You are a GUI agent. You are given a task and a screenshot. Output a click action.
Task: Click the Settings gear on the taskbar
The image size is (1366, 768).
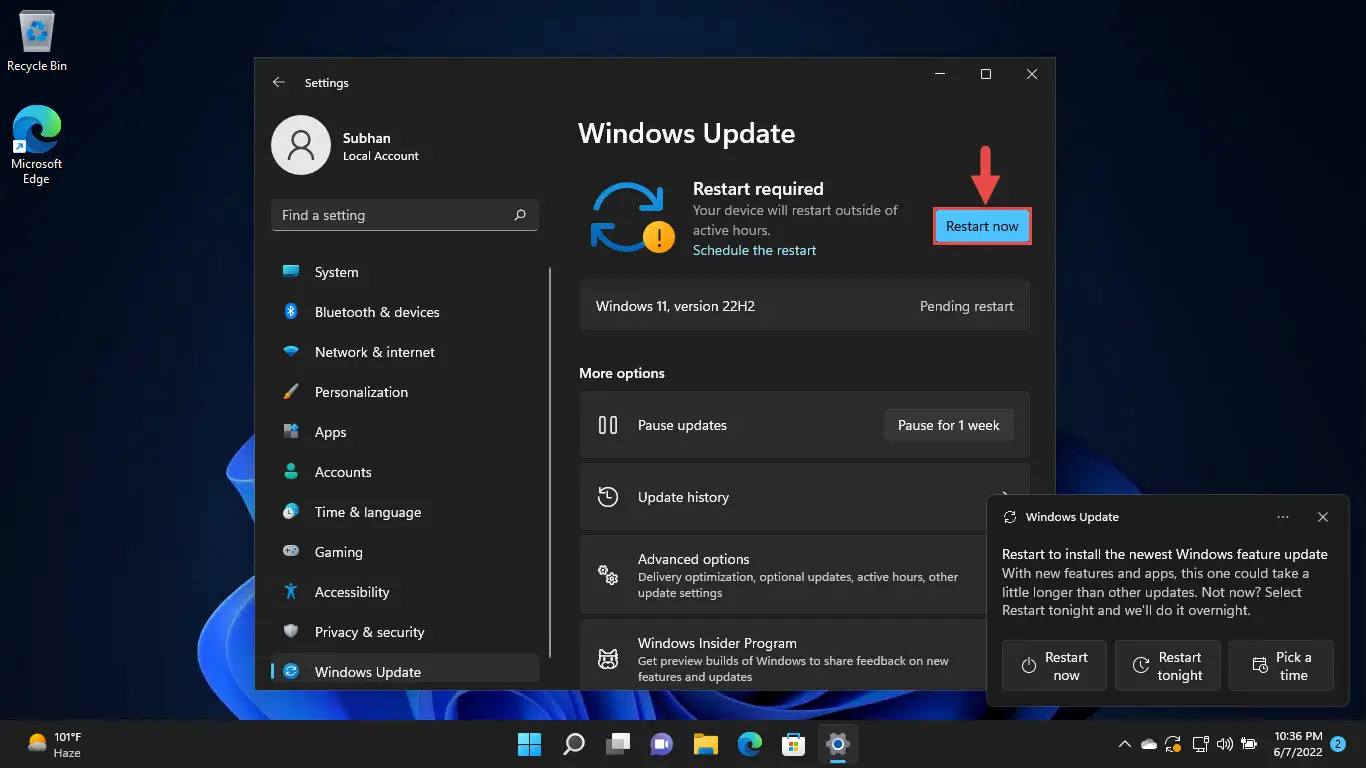coord(838,744)
